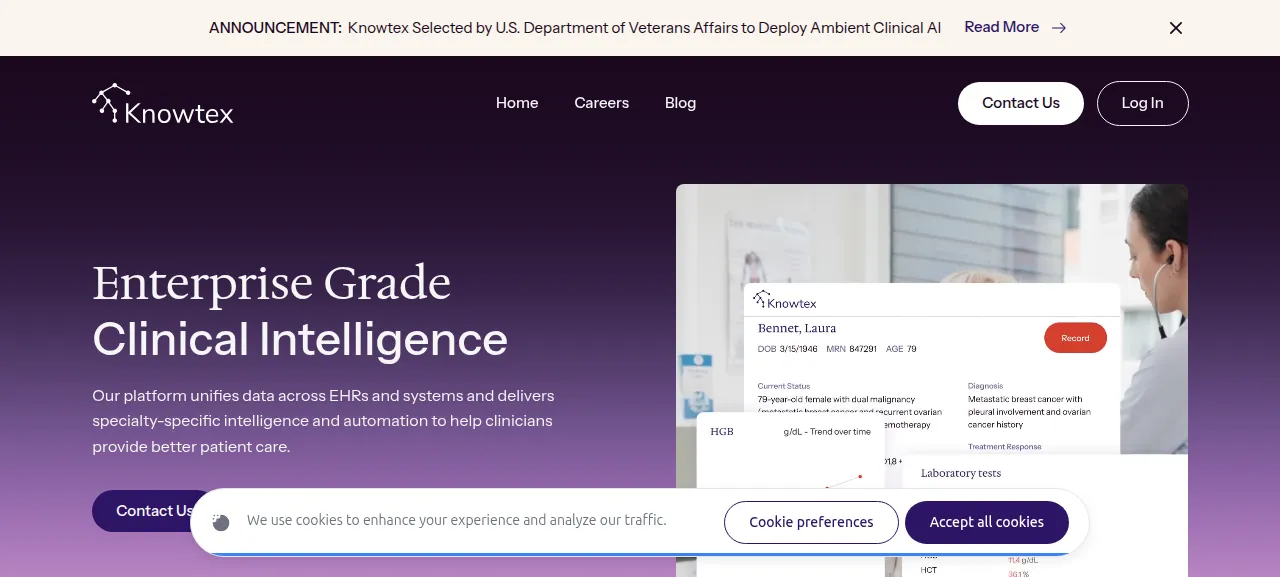Viewport: 1280px width, 577px height.
Task: Click the Enterprise Grade Clinical Intelligence heading
Action: click(x=300, y=311)
